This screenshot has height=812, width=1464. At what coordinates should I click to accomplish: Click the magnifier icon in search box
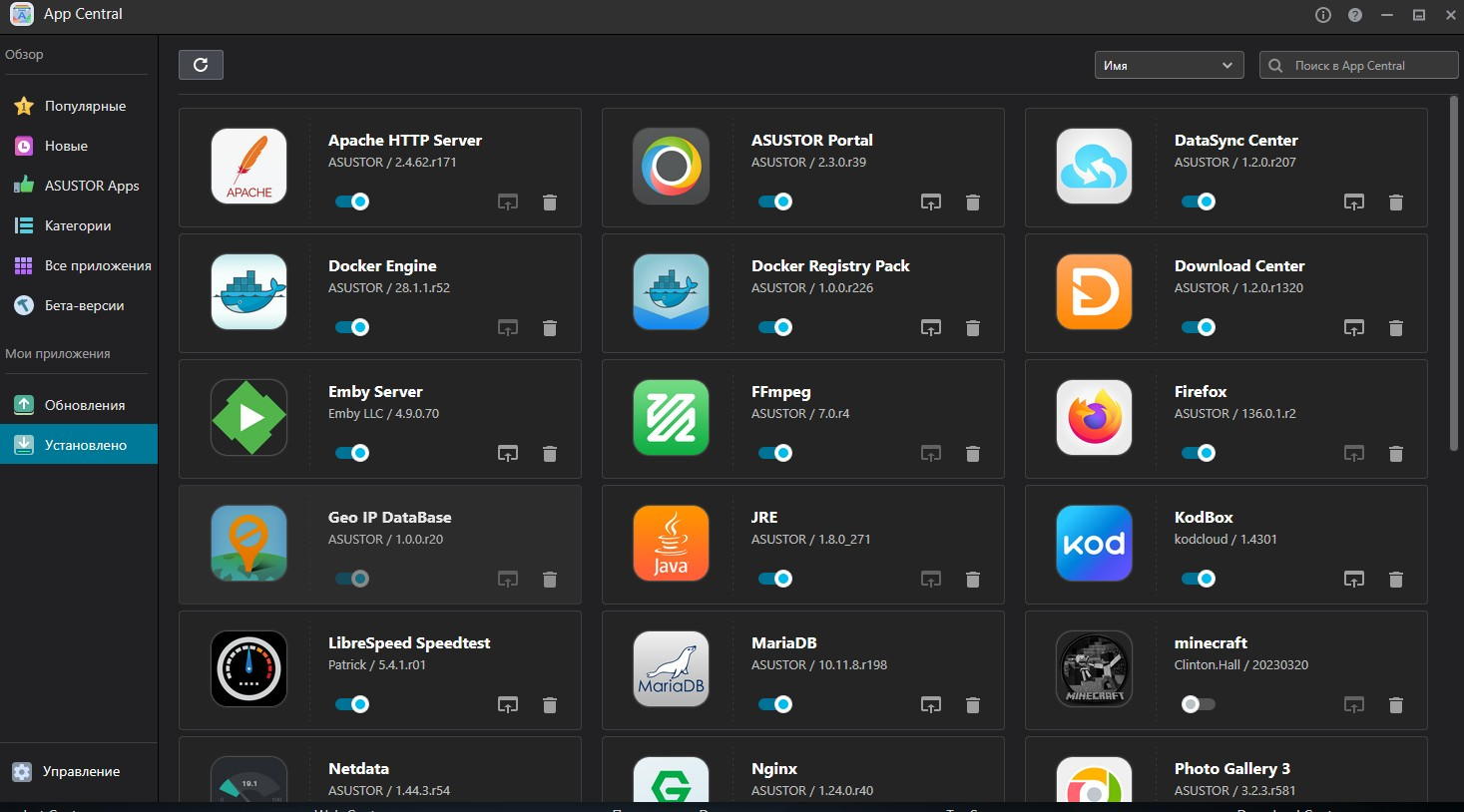point(1275,66)
